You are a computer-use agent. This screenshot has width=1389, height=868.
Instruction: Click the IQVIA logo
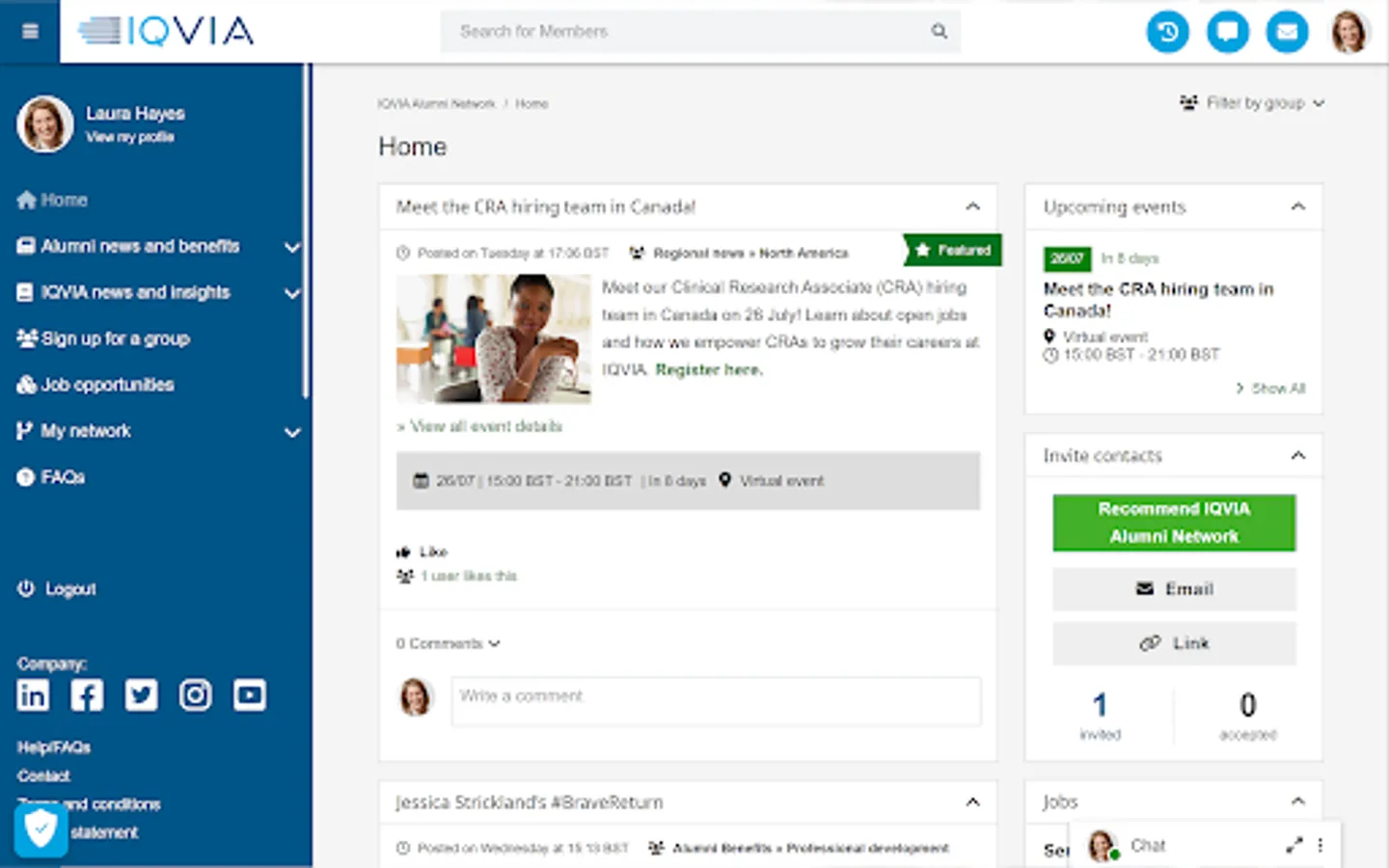(x=166, y=31)
